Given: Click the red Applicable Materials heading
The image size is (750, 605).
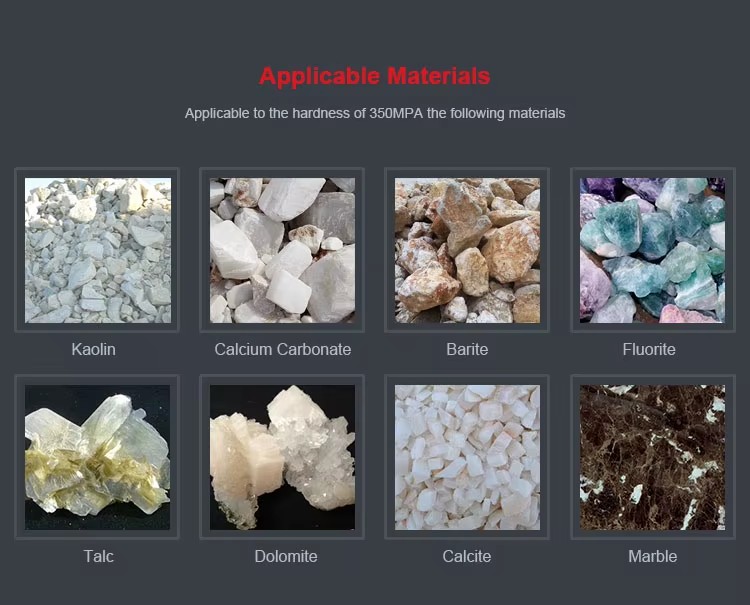Looking at the screenshot, I should 375,76.
